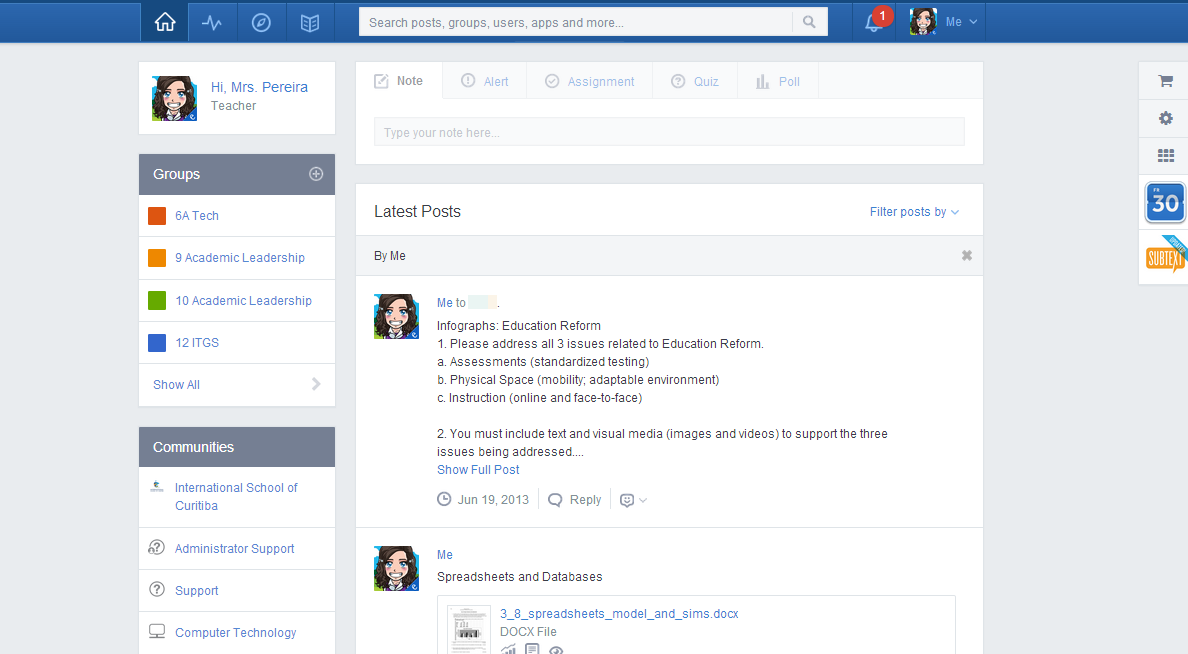This screenshot has height=654, width=1188.
Task: Switch to the Quiz tab
Action: point(694,82)
